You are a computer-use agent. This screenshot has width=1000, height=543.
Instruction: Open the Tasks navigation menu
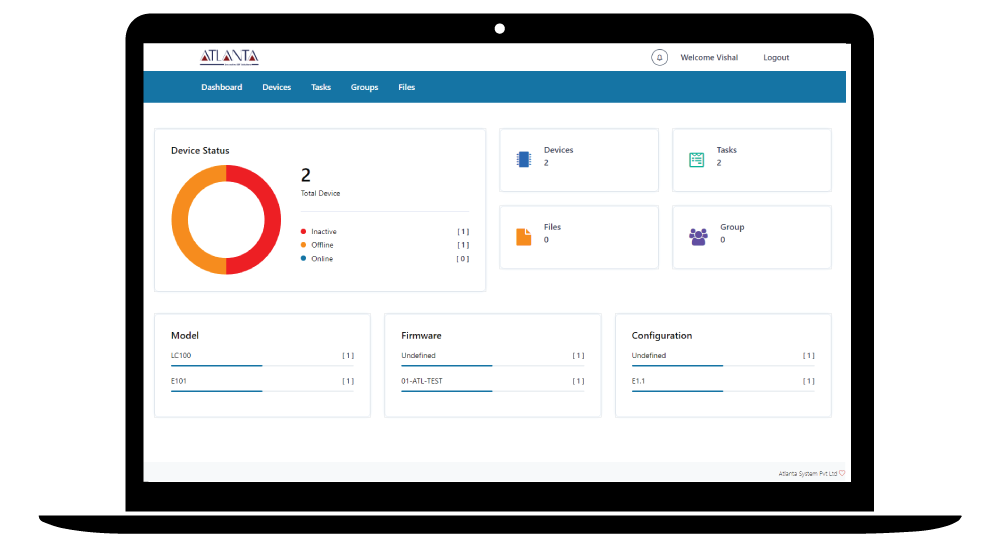pyautogui.click(x=320, y=88)
